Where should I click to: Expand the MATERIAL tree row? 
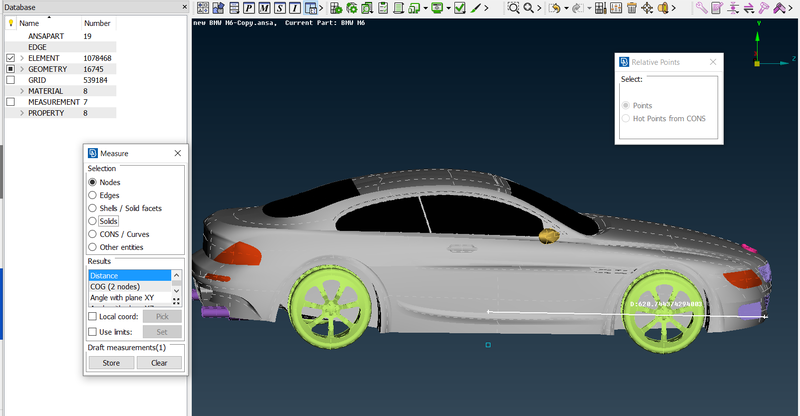coord(22,91)
